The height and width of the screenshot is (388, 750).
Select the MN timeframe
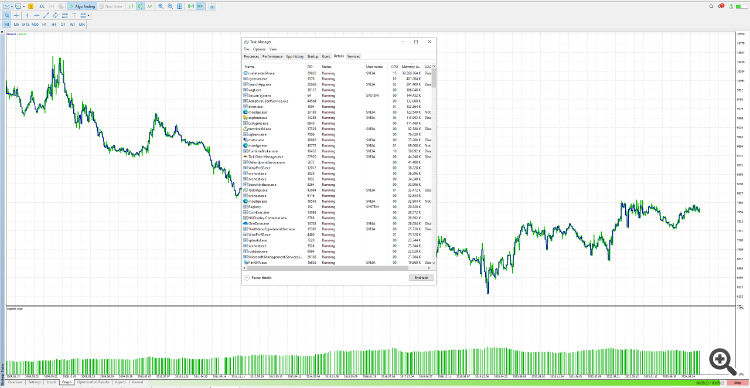pos(82,24)
